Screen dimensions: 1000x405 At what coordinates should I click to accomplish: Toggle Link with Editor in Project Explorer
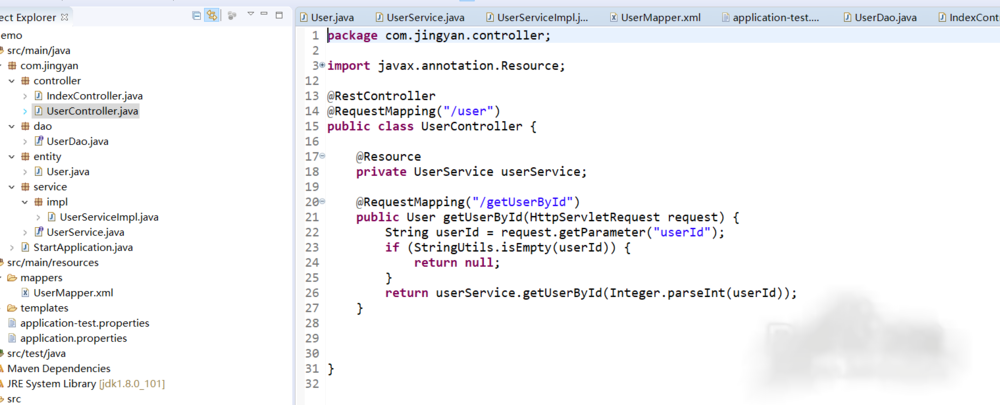[x=212, y=16]
